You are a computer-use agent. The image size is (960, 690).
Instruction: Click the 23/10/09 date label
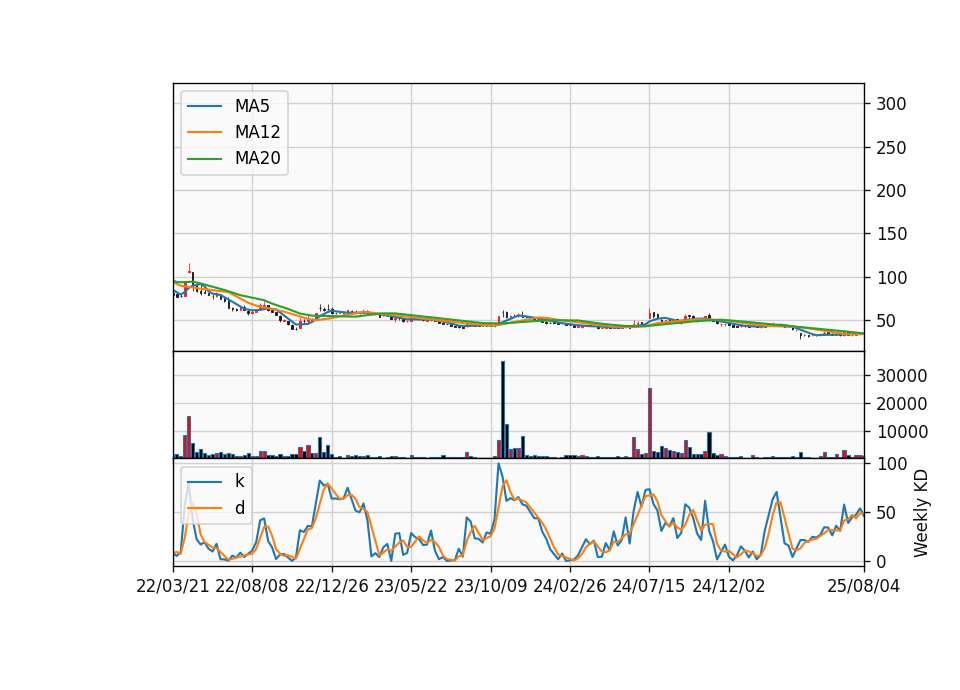[x=490, y=586]
